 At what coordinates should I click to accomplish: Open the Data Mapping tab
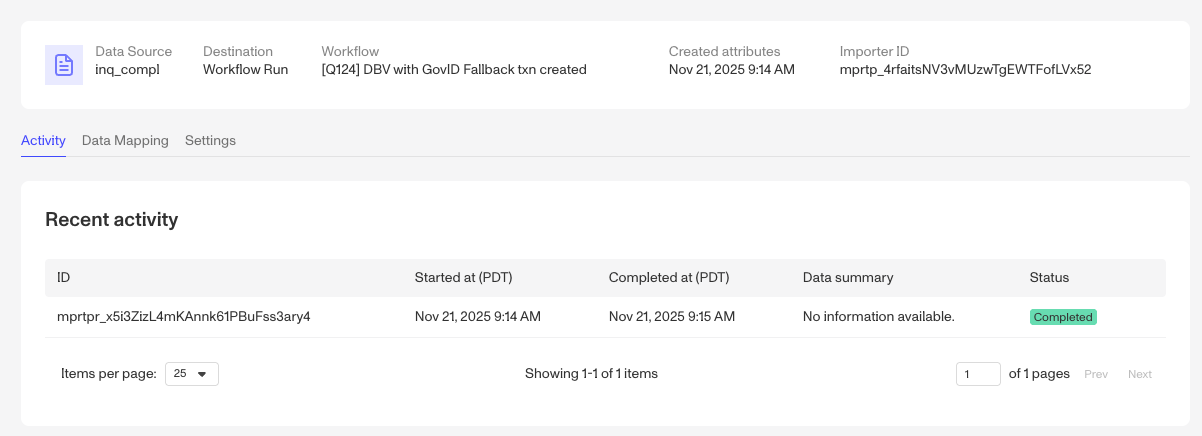click(125, 141)
